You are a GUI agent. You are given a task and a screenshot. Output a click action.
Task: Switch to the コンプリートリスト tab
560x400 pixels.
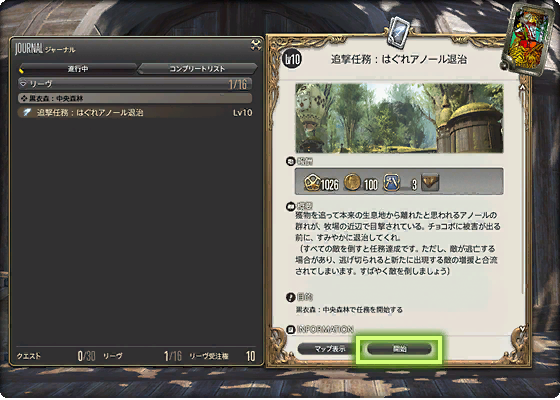(x=197, y=69)
